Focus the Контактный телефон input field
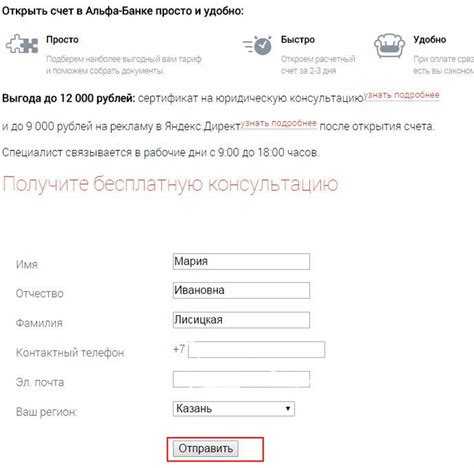Image resolution: width=474 pixels, height=468 pixels. tap(257, 350)
